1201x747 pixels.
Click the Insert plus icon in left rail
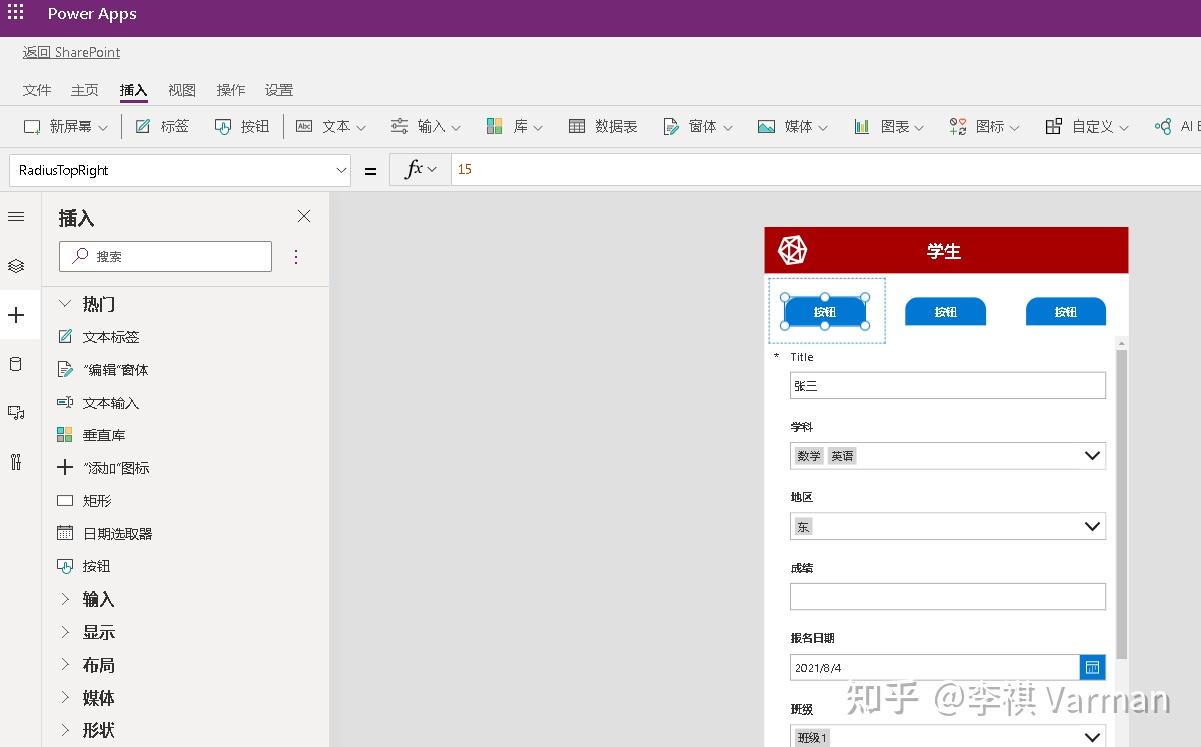pos(16,315)
